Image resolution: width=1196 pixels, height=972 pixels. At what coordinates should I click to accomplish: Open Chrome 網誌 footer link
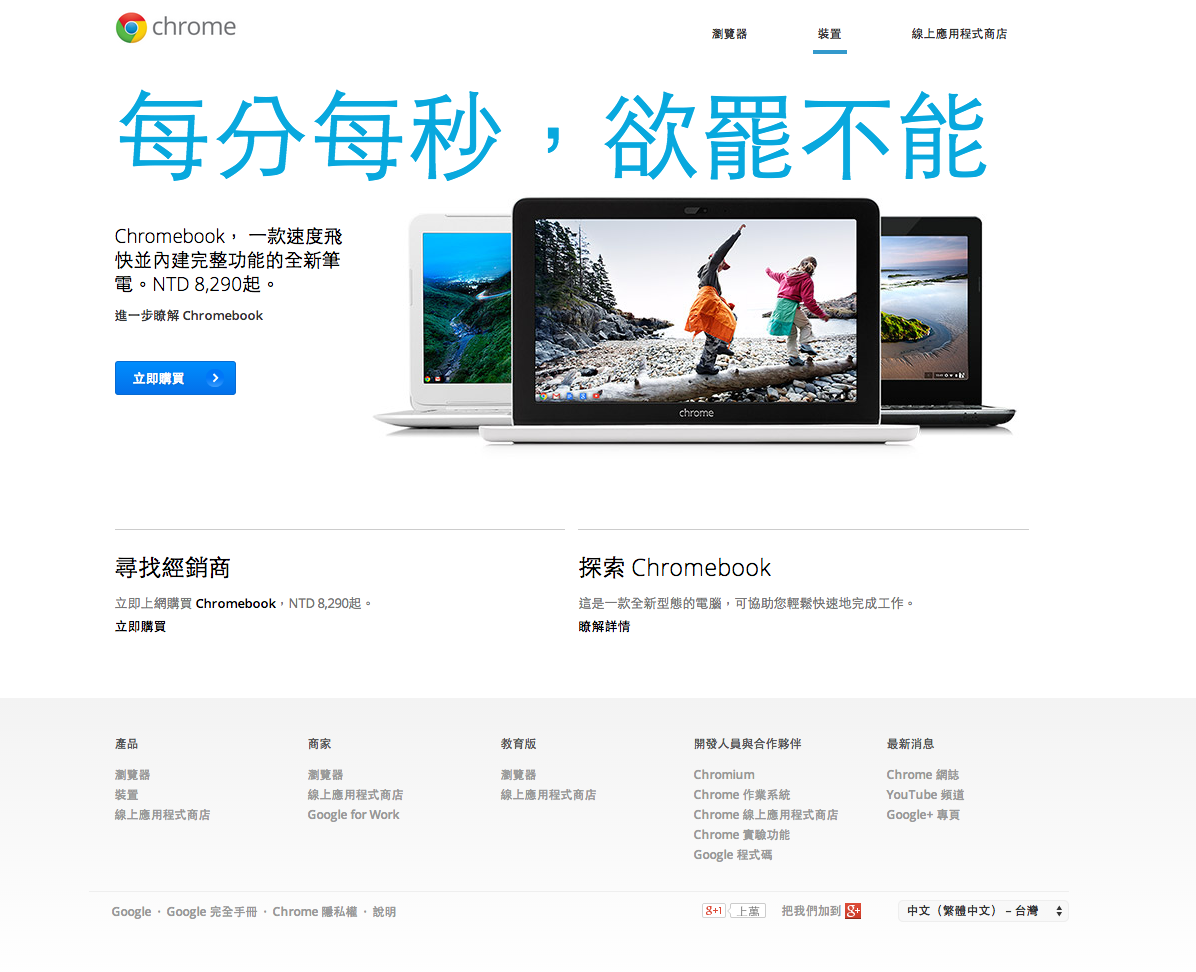923,774
